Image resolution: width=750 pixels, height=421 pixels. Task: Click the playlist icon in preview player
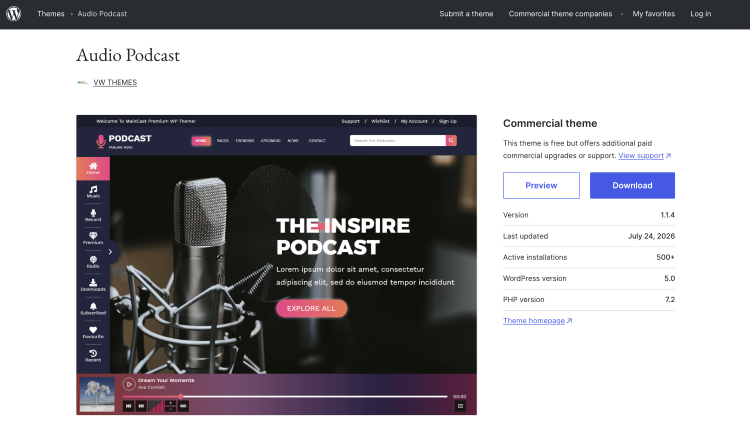(460, 406)
